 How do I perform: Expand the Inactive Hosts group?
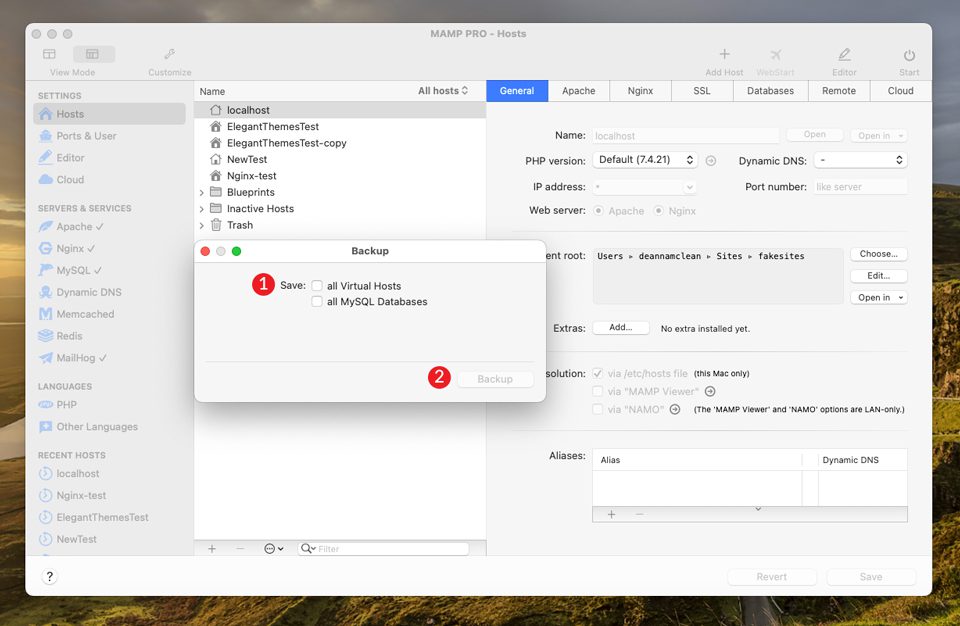[200, 208]
